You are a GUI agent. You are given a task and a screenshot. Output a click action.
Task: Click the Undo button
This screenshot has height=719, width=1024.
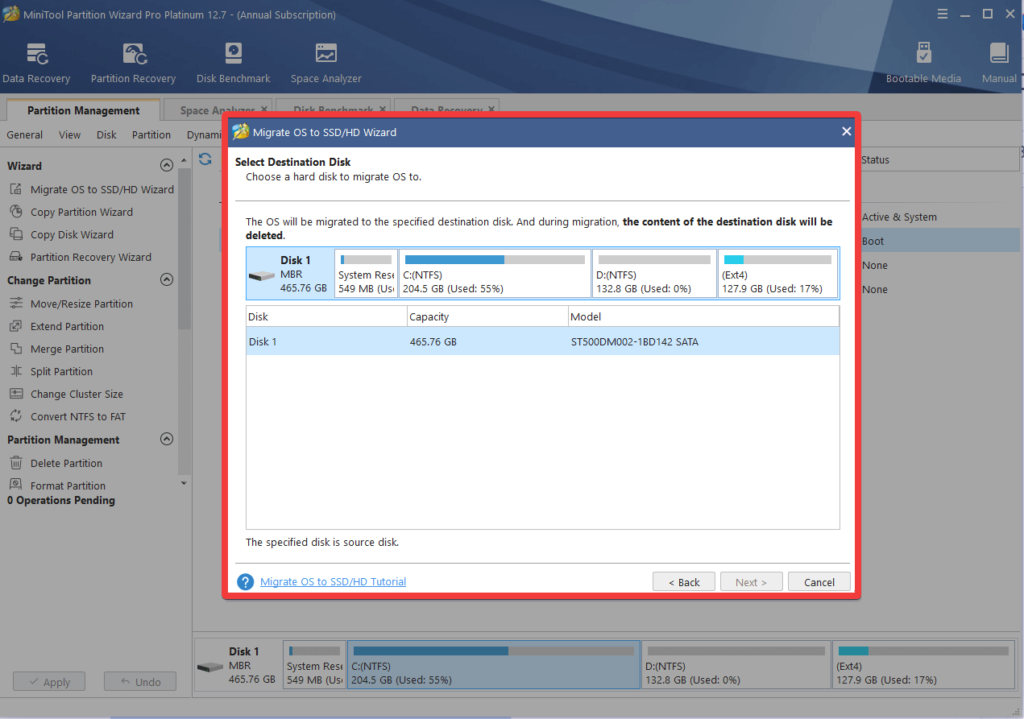tap(140, 682)
